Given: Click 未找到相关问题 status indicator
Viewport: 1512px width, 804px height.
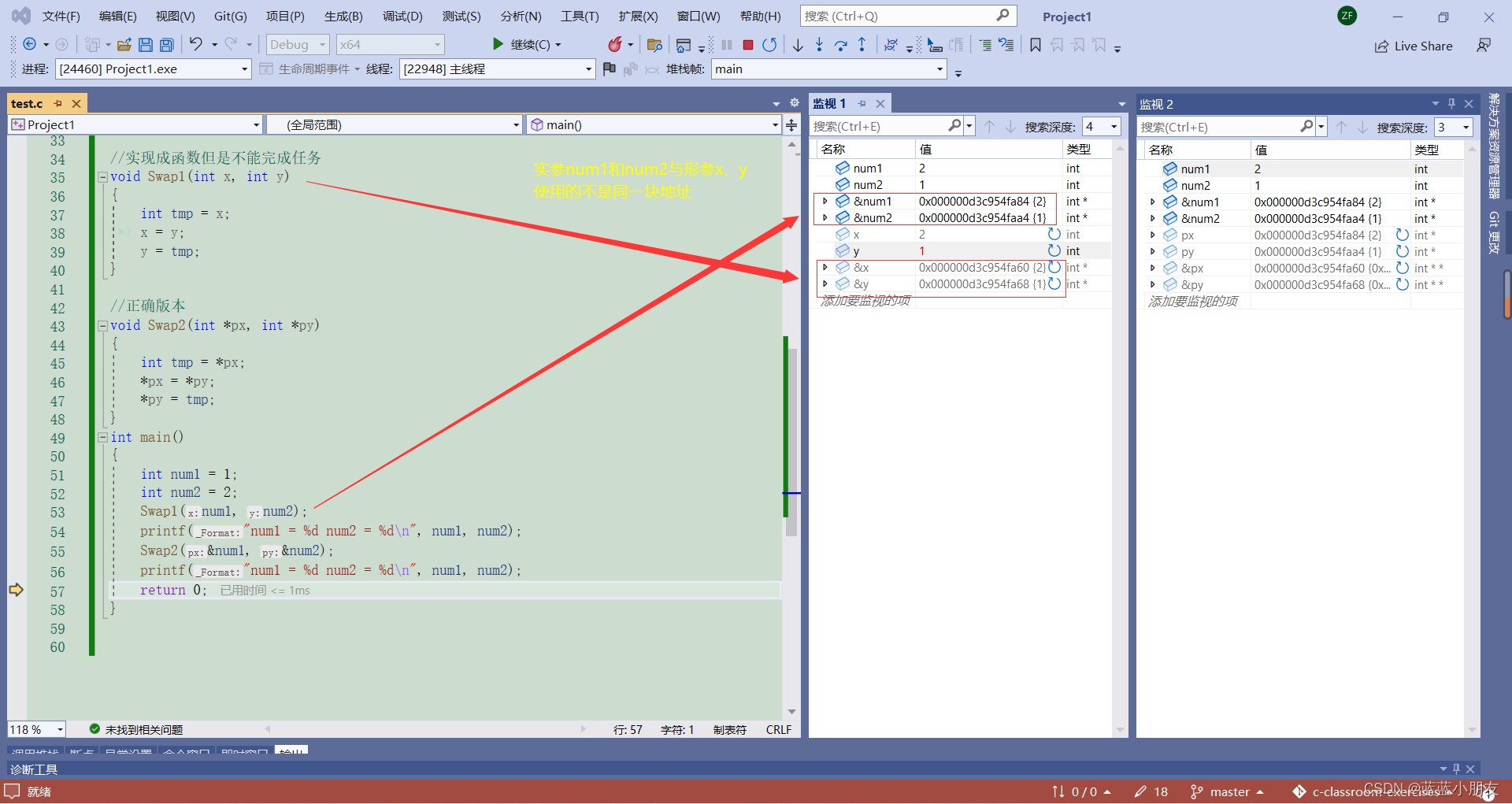Looking at the screenshot, I should click(136, 730).
